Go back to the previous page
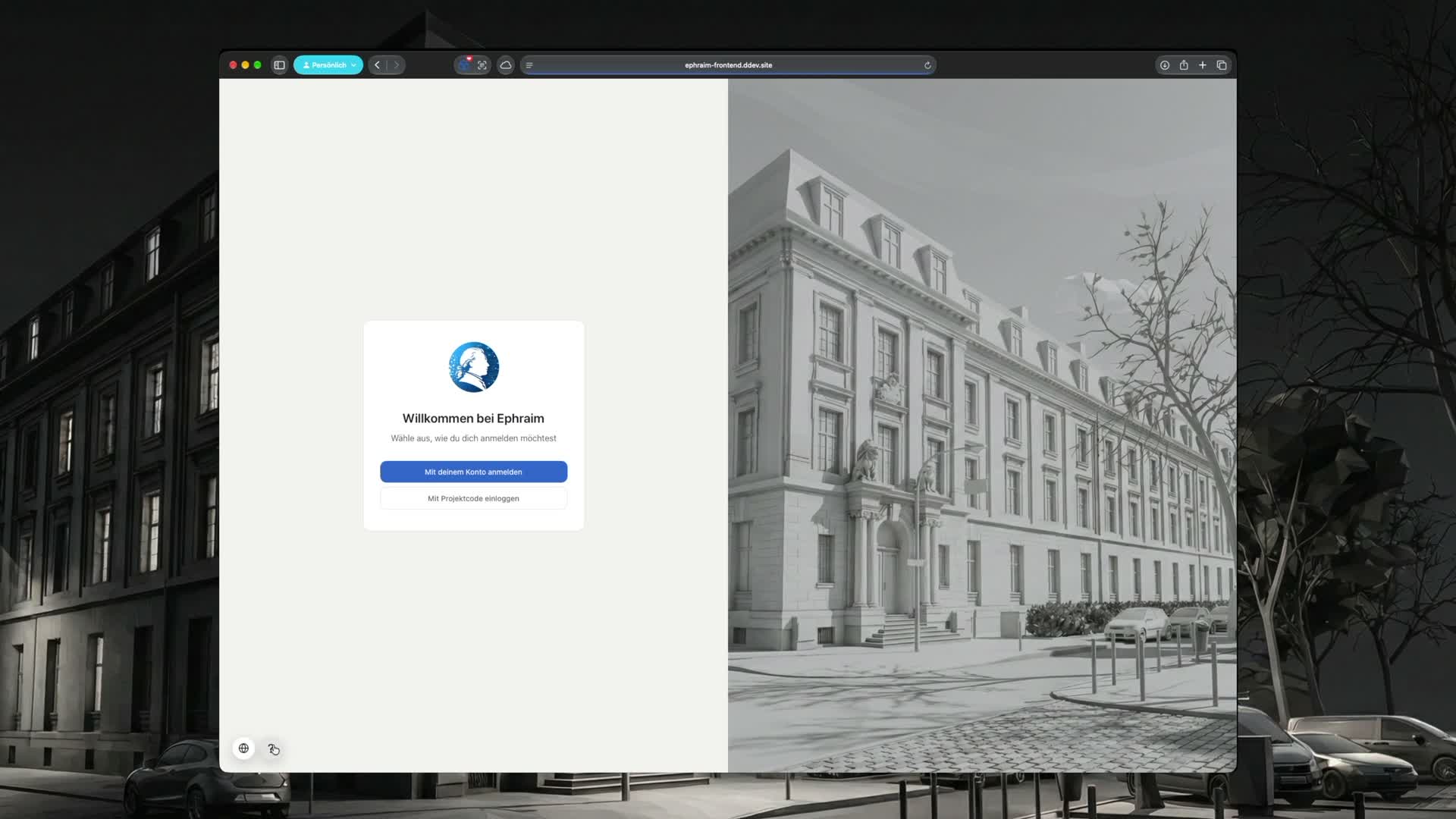The width and height of the screenshot is (1456, 819). (378, 65)
